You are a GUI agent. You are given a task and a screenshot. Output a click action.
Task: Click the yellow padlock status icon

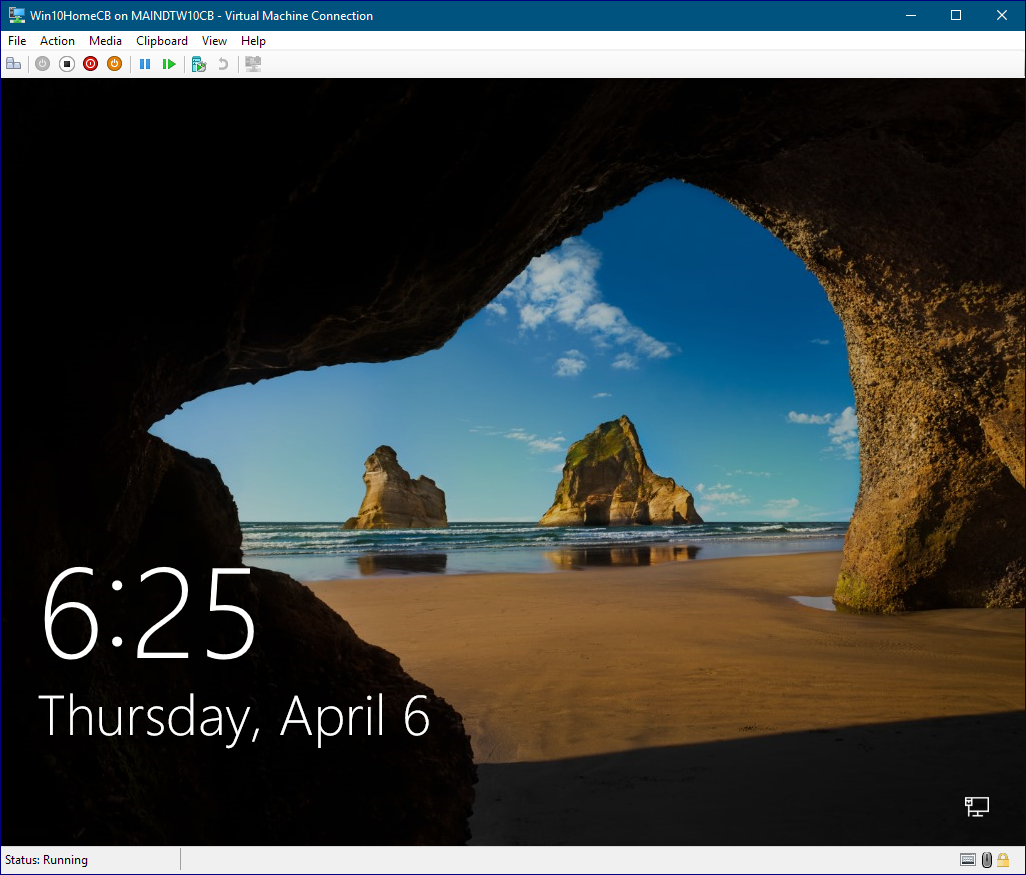pyautogui.click(x=1003, y=860)
